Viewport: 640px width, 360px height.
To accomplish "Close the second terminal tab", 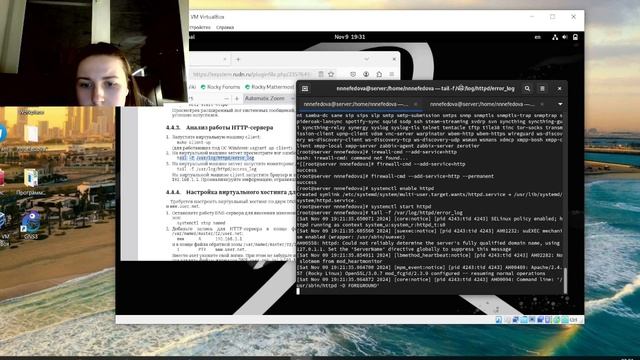I will (542, 104).
